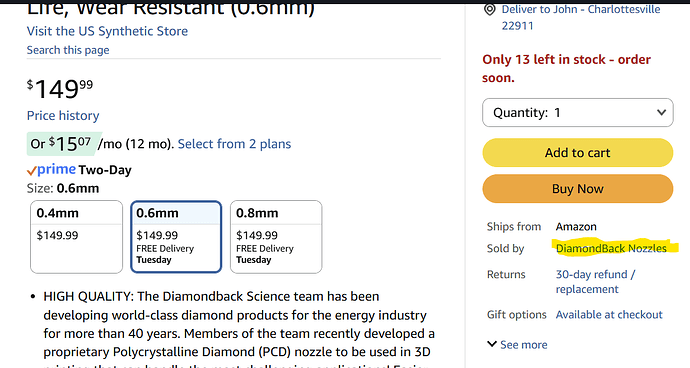This screenshot has width=690, height=368.
Task: Click Gift options Available at checkout
Action: click(609, 315)
